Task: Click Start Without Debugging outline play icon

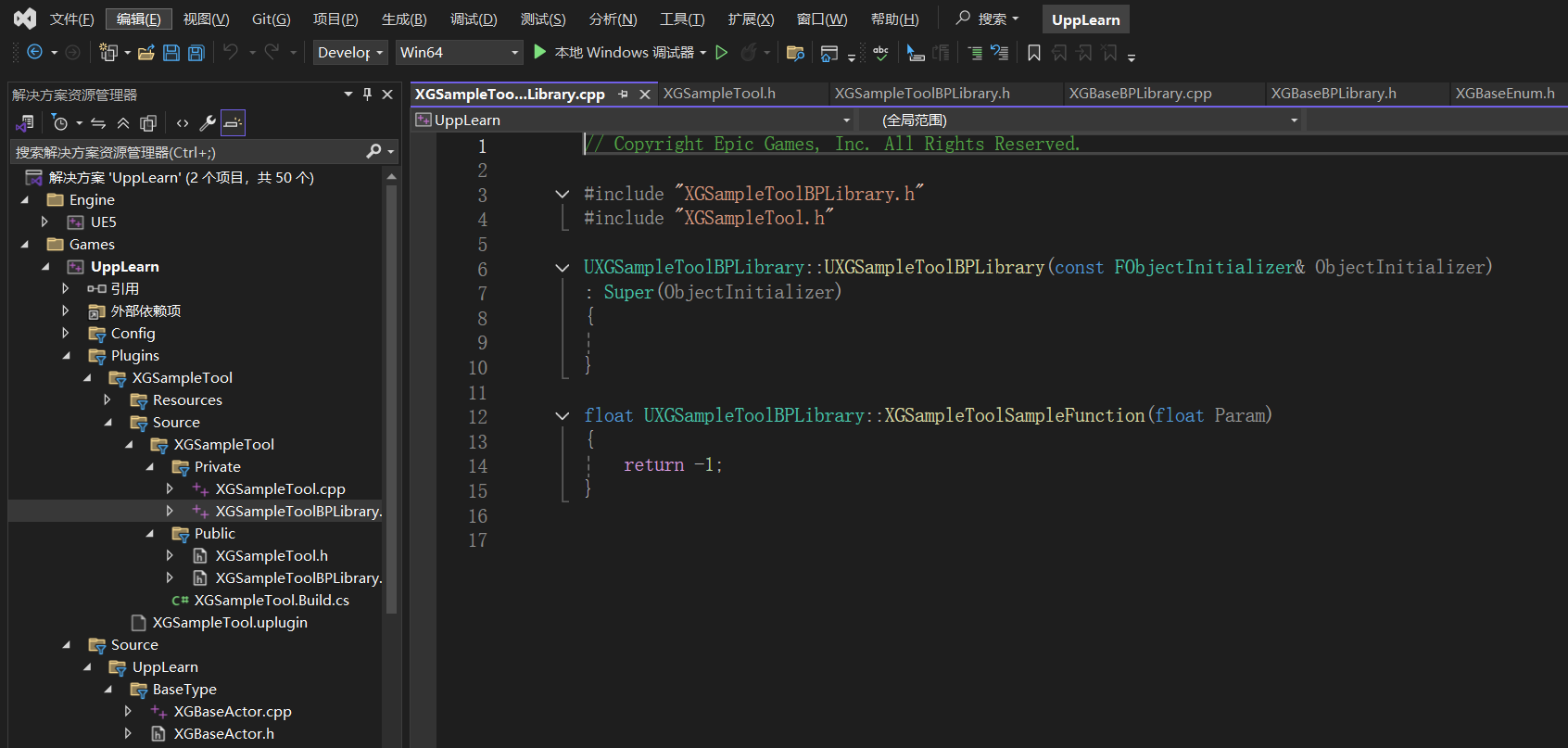Action: point(722,52)
